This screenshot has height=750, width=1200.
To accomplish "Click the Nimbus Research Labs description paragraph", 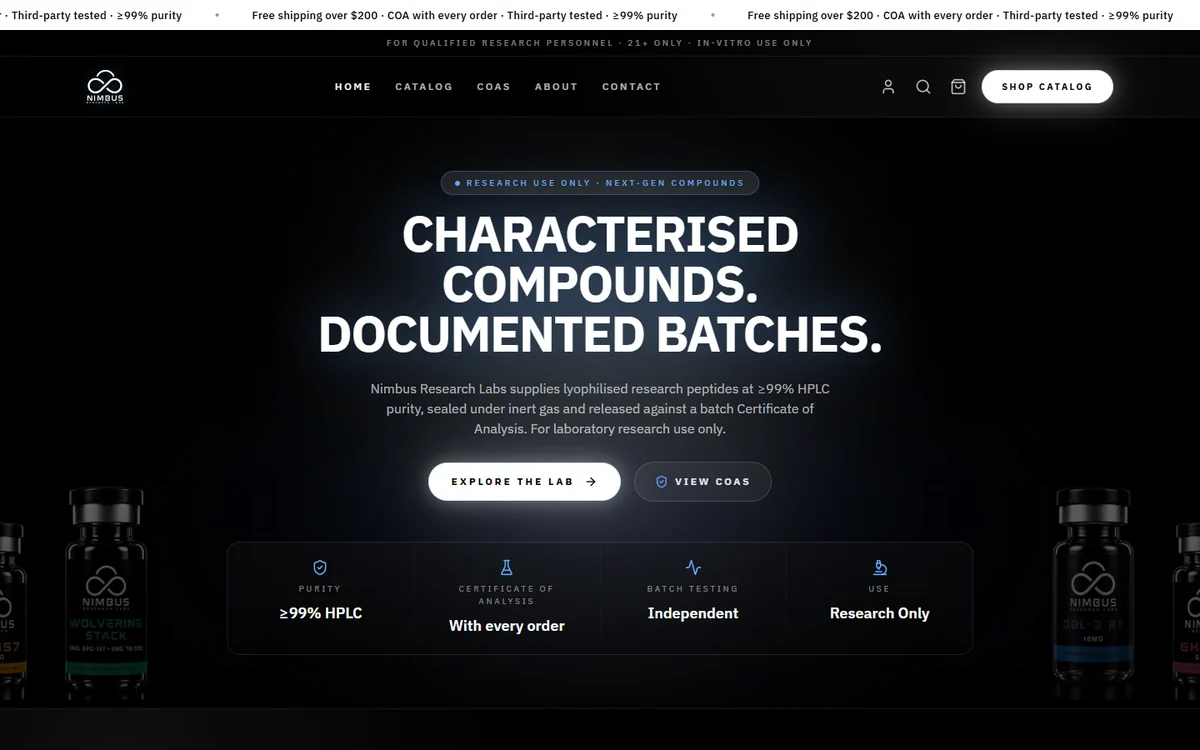I will coord(600,408).
